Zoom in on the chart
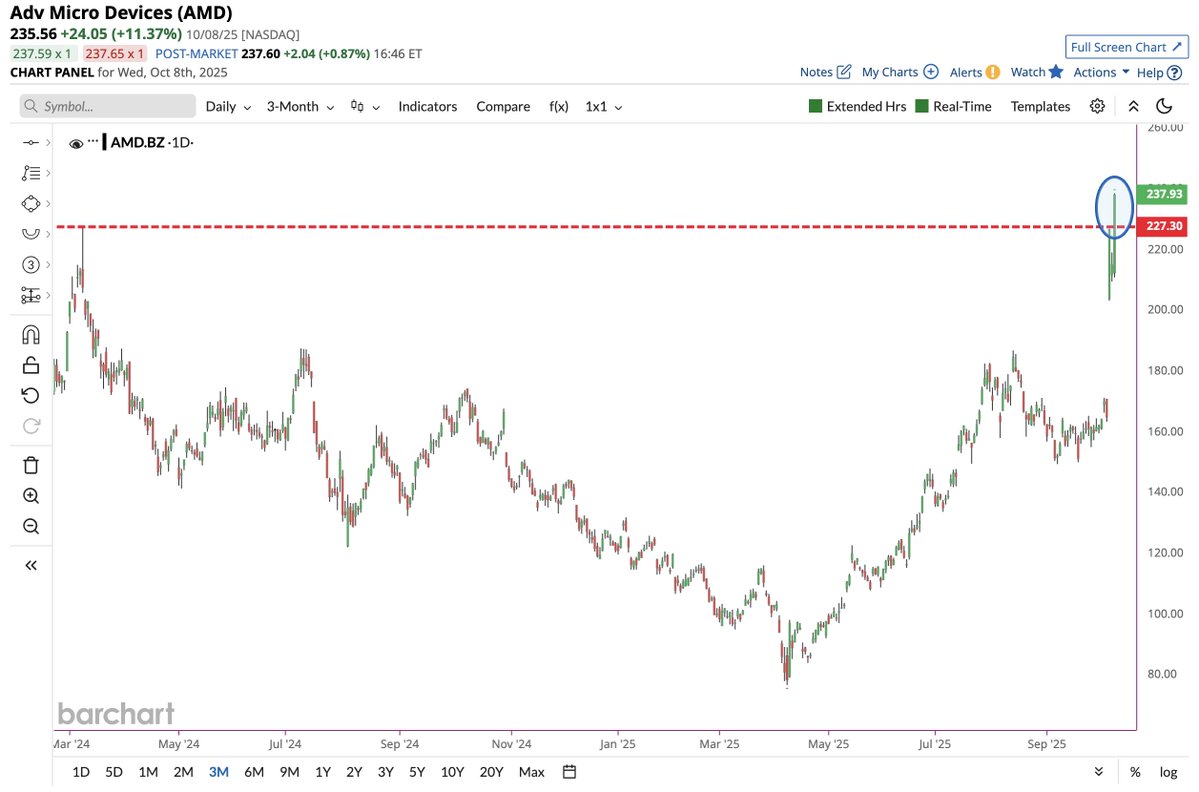1199x792 pixels. pyautogui.click(x=31, y=496)
